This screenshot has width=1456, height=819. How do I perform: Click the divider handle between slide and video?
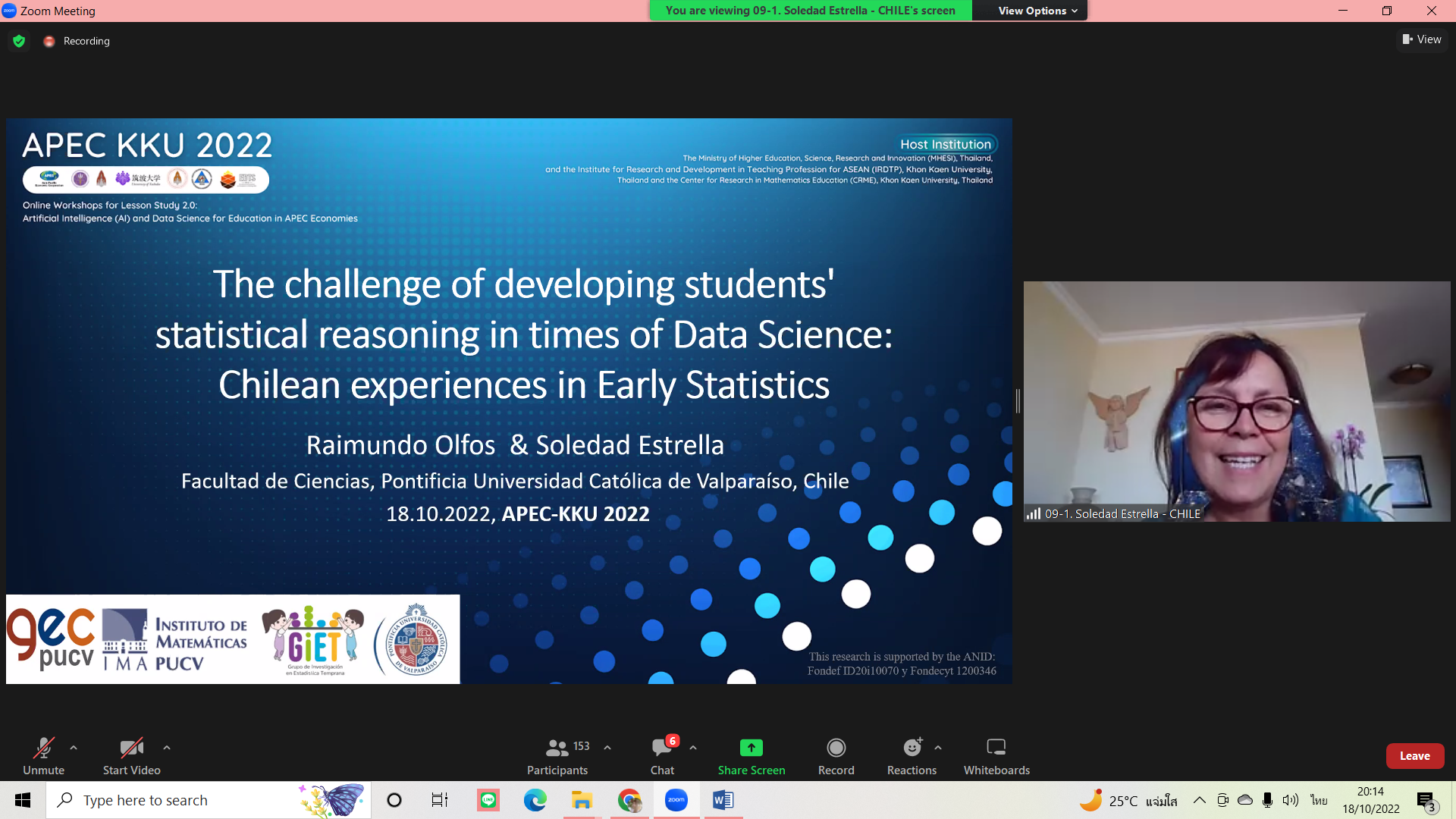tap(1018, 400)
